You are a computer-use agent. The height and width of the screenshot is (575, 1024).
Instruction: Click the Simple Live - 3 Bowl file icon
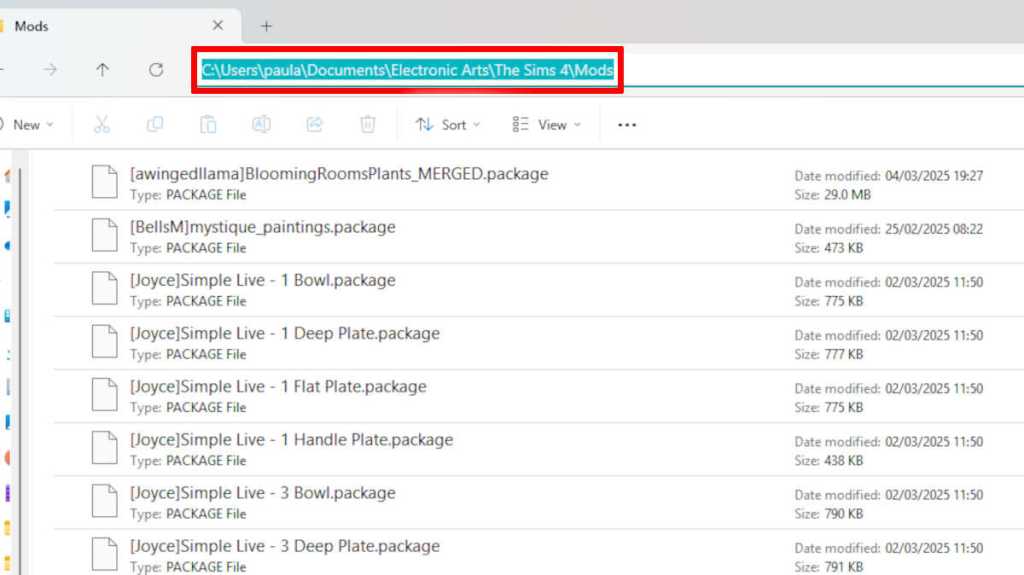click(104, 502)
